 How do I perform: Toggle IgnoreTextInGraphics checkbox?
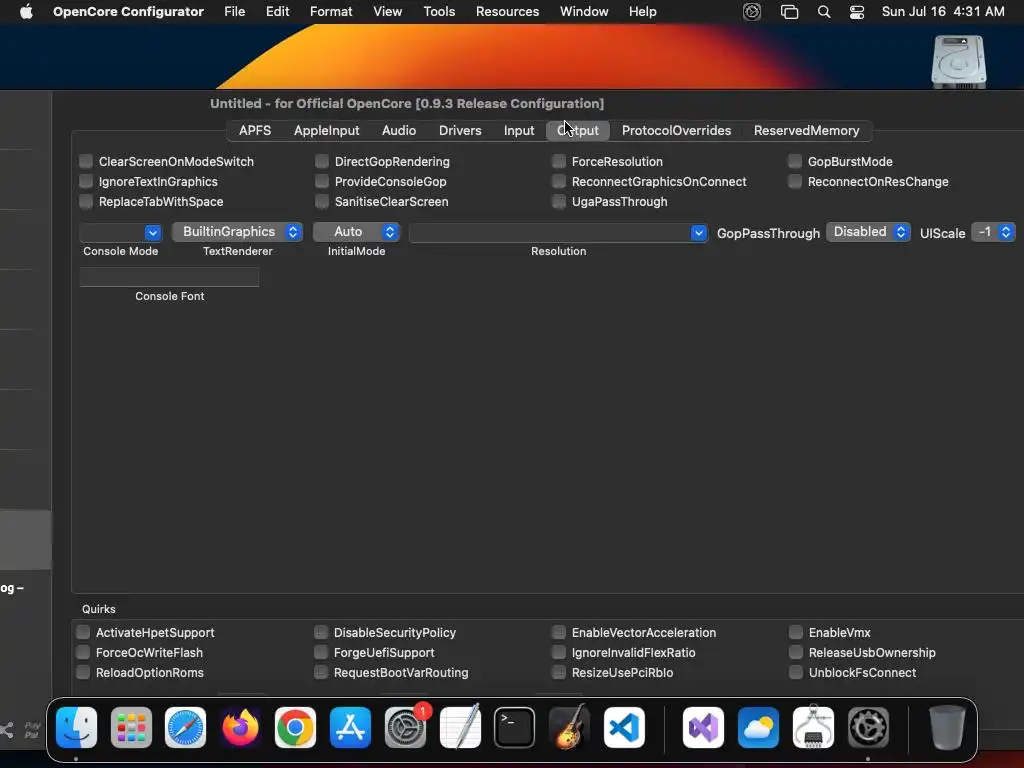[x=86, y=182]
